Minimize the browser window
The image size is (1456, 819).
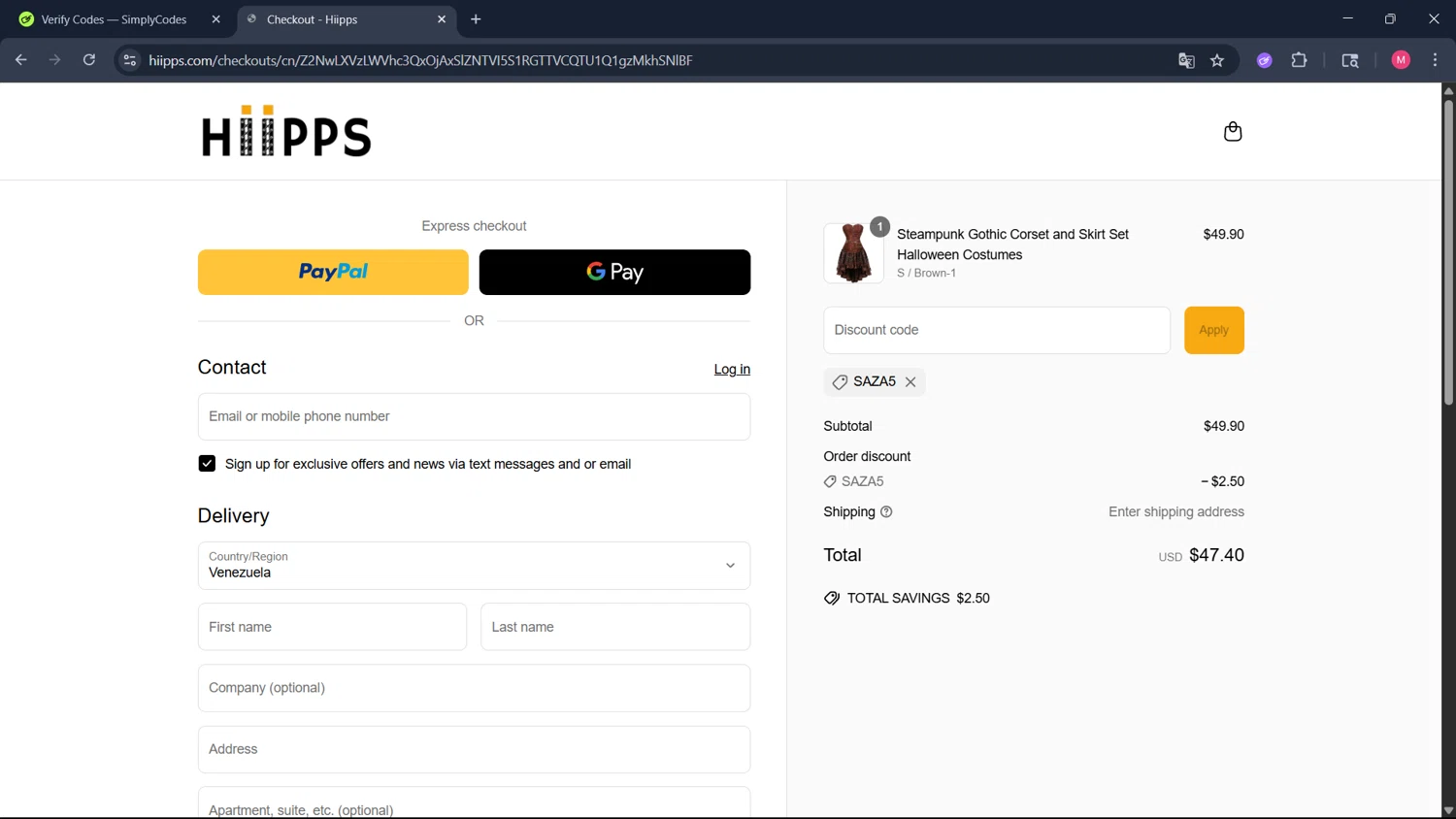coord(1347,18)
